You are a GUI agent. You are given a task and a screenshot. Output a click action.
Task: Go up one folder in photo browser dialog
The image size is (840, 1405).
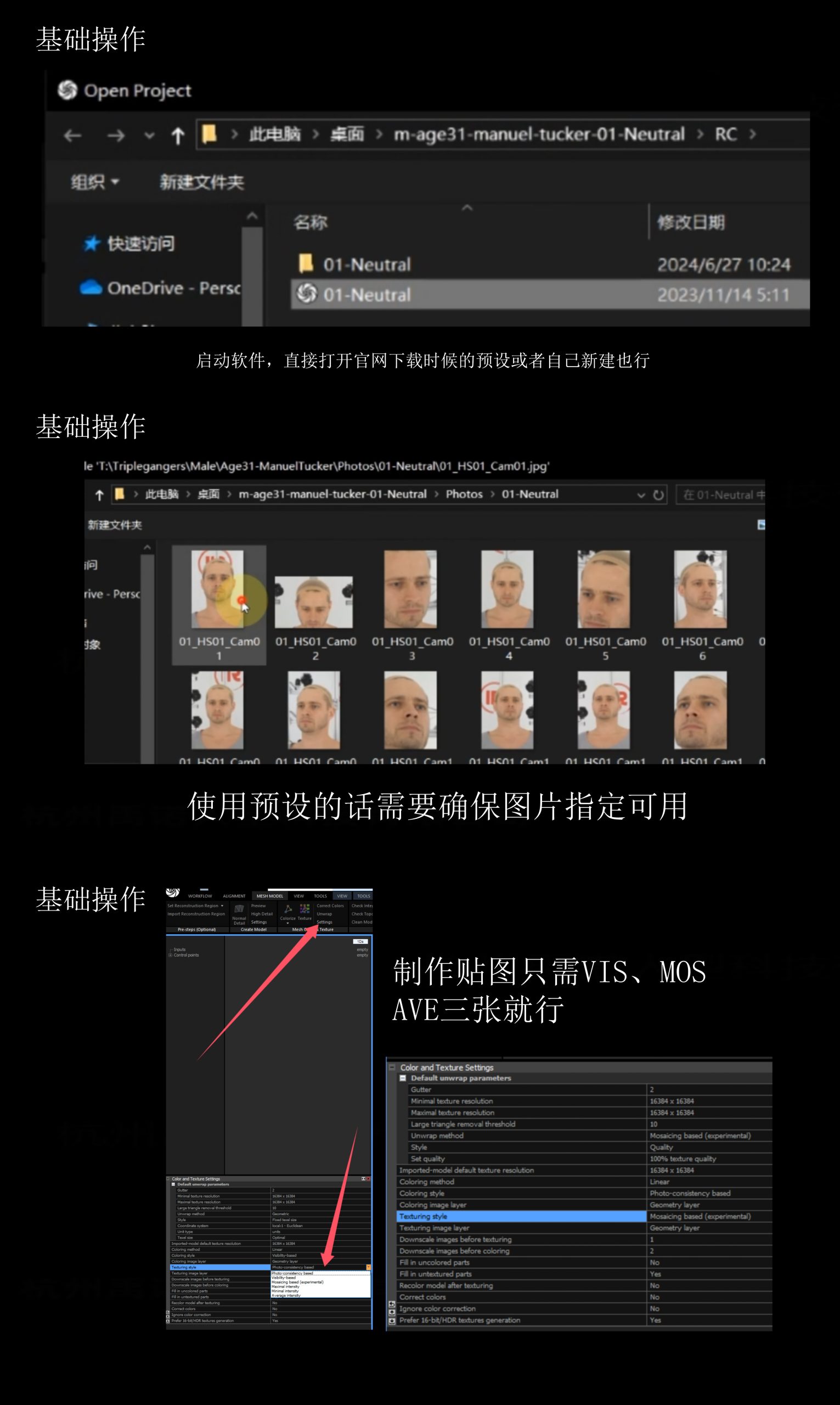coord(99,494)
